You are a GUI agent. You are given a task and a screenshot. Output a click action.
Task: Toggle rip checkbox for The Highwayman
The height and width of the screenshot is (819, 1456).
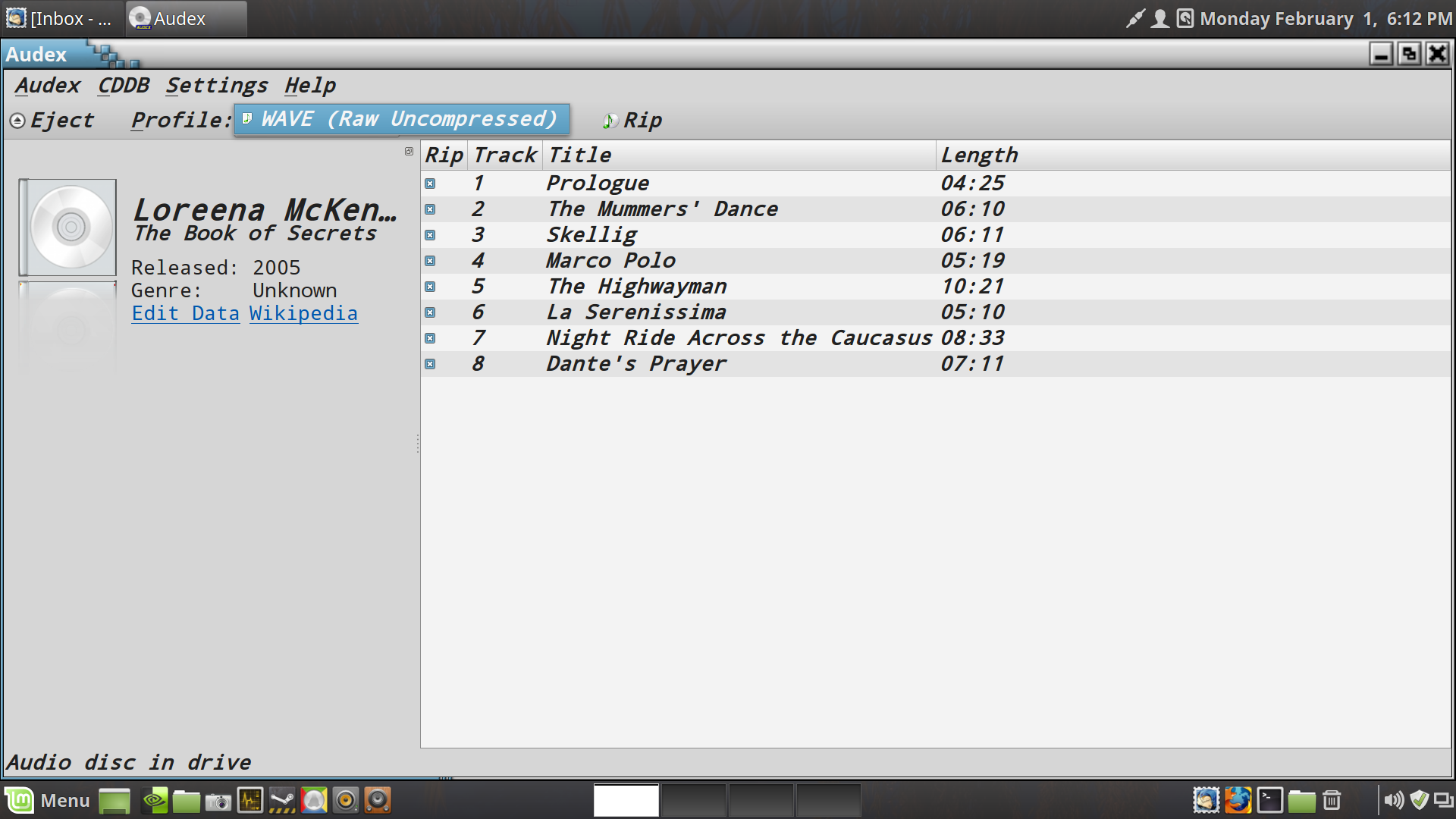[x=430, y=287]
